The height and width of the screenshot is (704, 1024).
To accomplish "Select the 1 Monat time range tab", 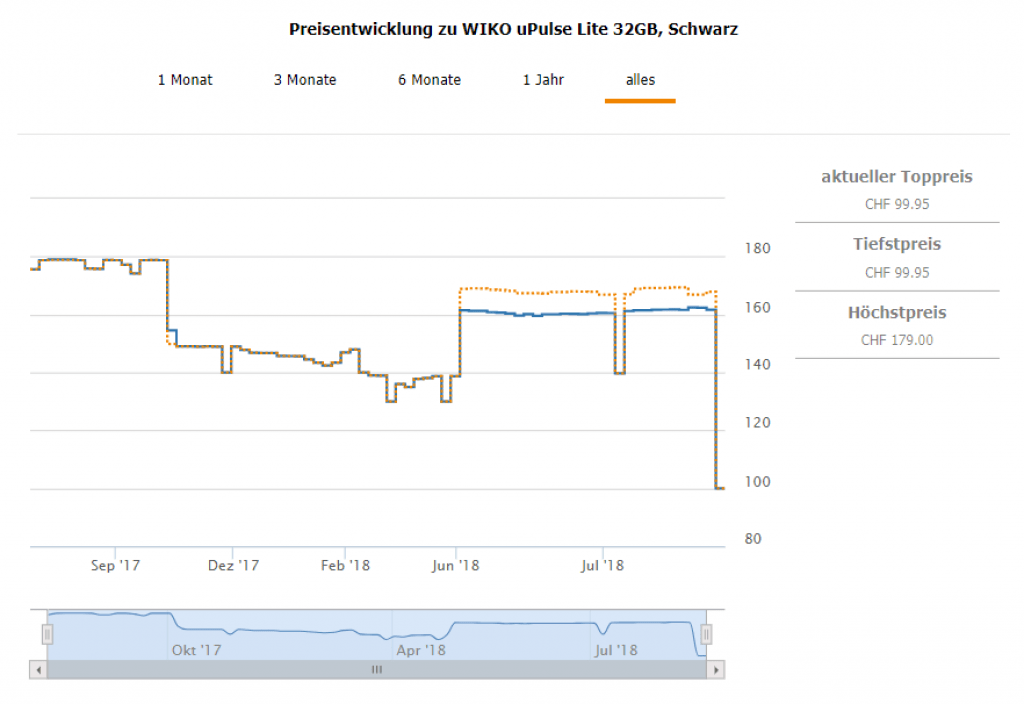I will pyautogui.click(x=185, y=80).
